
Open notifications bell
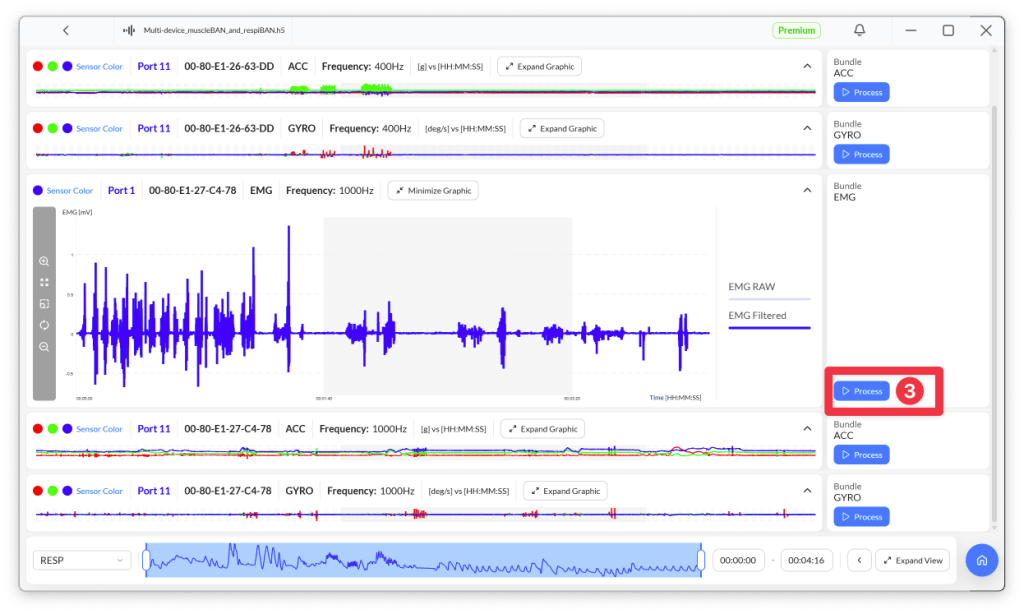coord(859,30)
